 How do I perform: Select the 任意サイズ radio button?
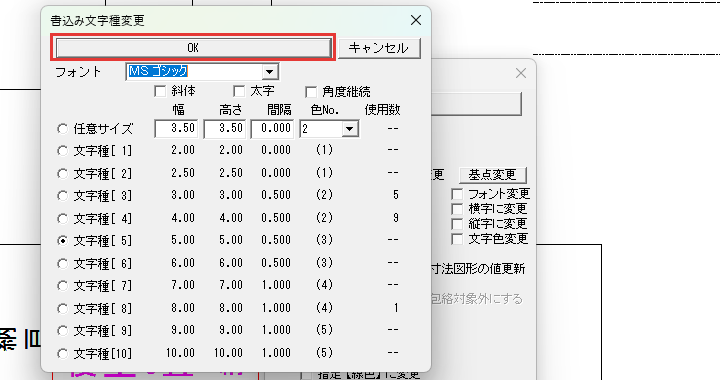pyautogui.click(x=62, y=129)
